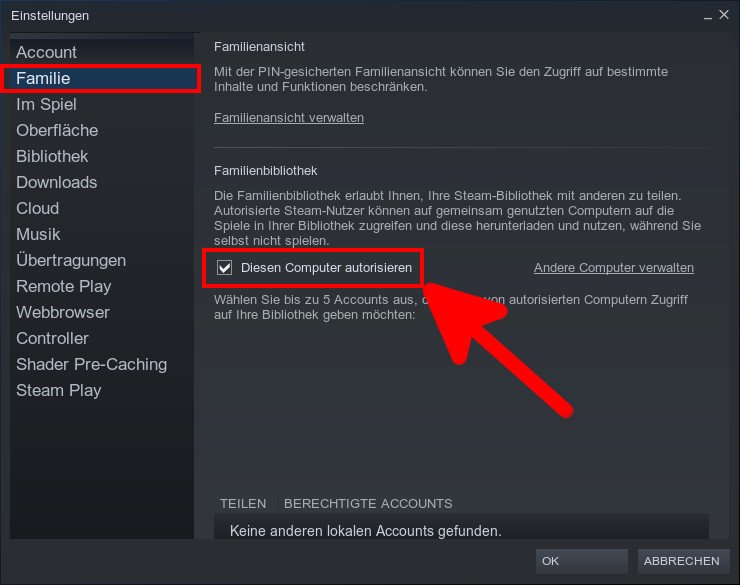Open Übertragungen settings
This screenshot has height=585, width=740.
pyautogui.click(x=71, y=260)
